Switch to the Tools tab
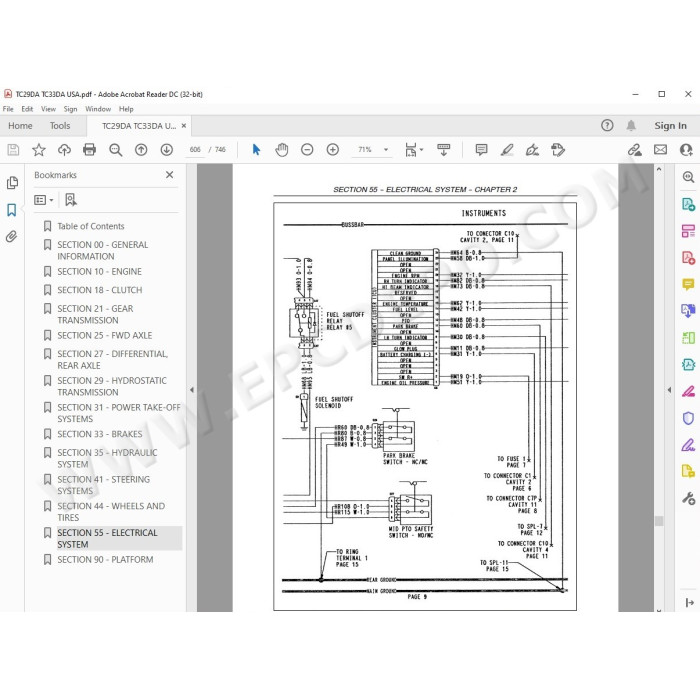700x700 pixels. point(60,126)
